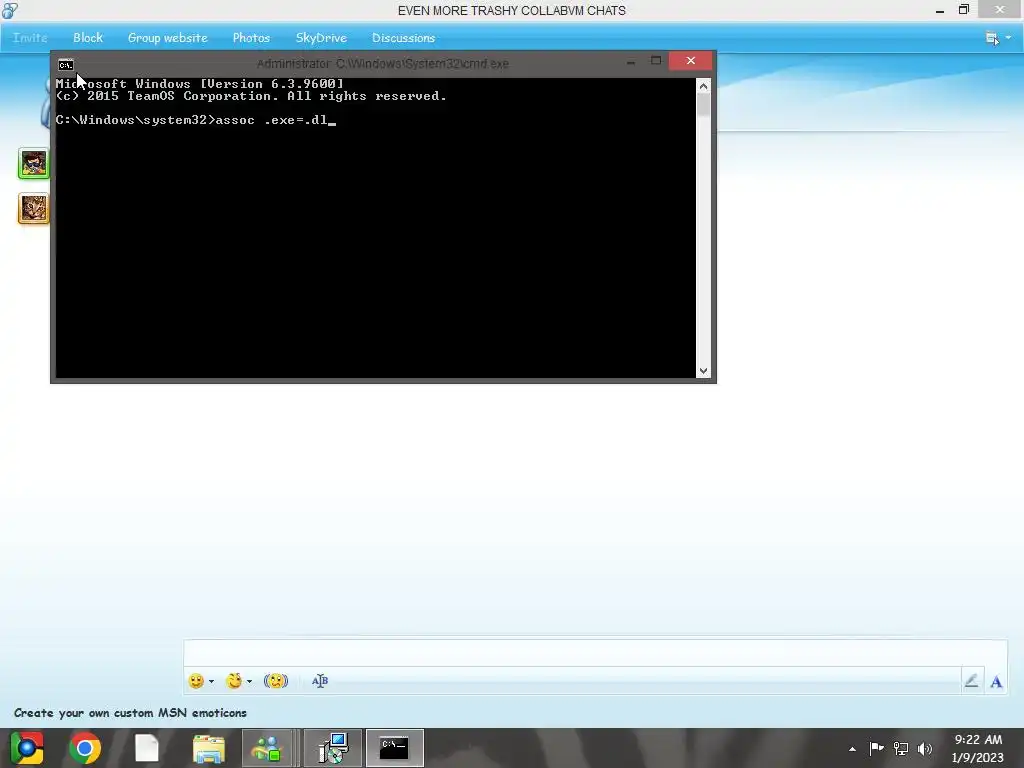
Task: Maximize the cmd.exe window
Action: (656, 61)
